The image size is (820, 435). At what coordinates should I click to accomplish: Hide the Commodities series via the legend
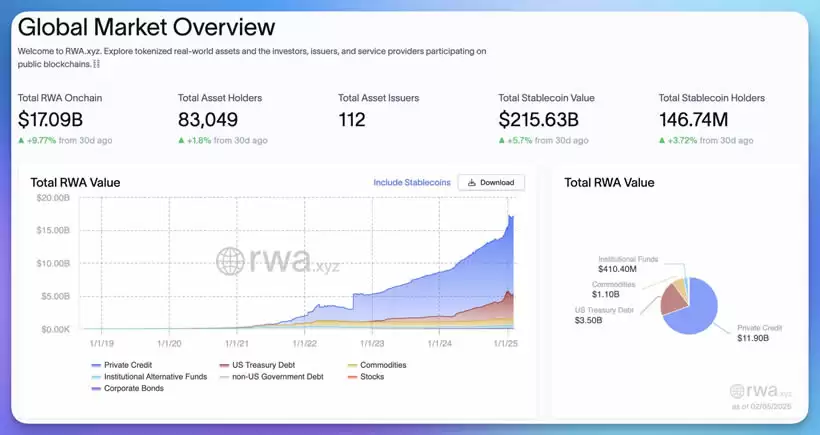pos(381,365)
